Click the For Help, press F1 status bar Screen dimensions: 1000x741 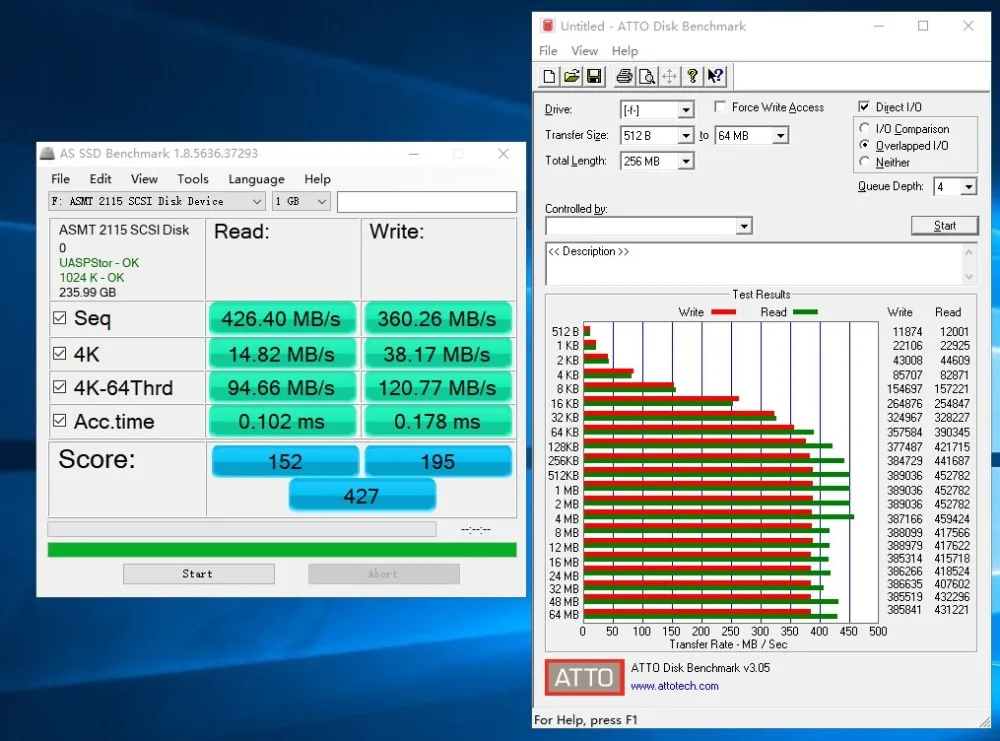(x=585, y=720)
